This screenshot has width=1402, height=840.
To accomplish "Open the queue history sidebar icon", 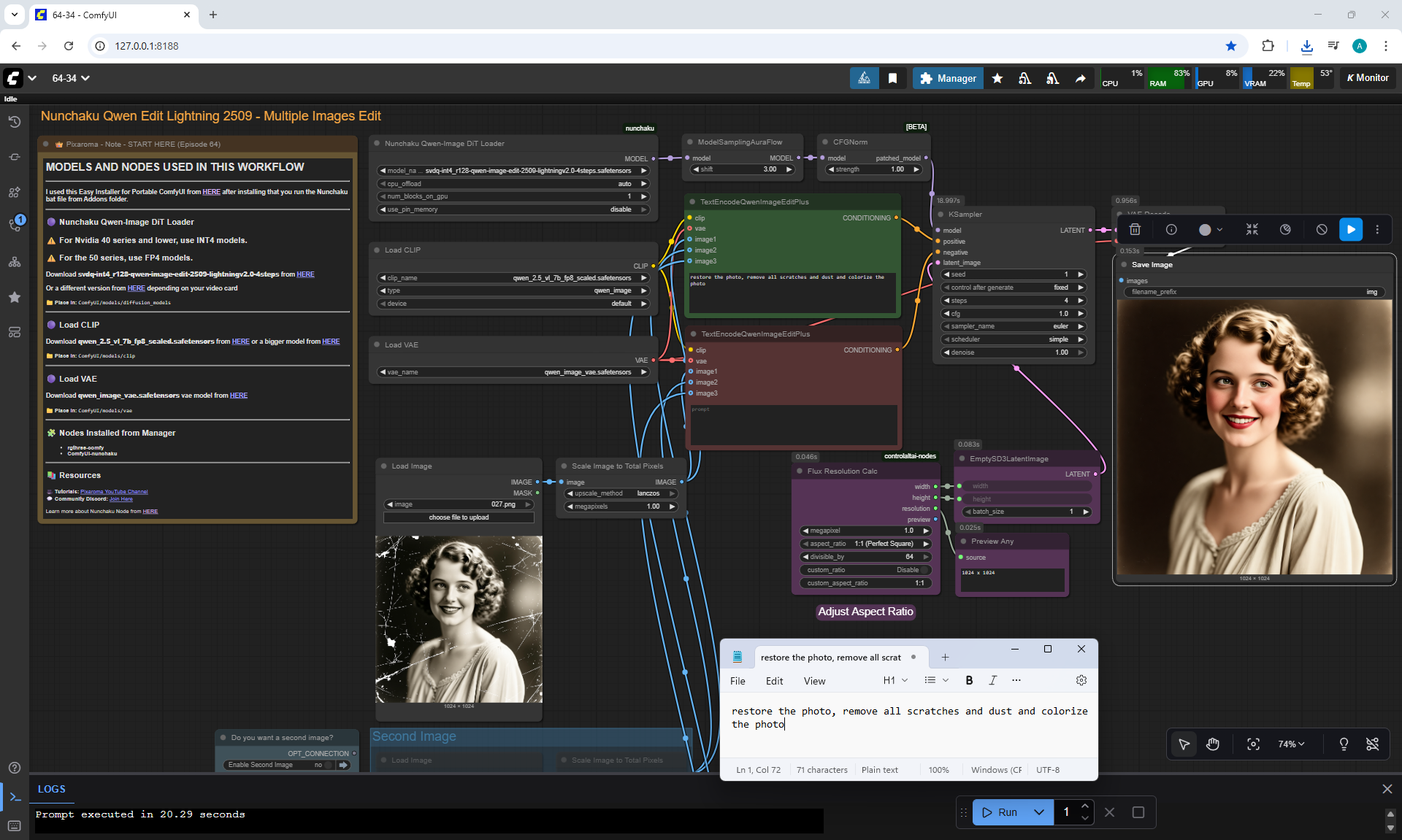I will 14,122.
